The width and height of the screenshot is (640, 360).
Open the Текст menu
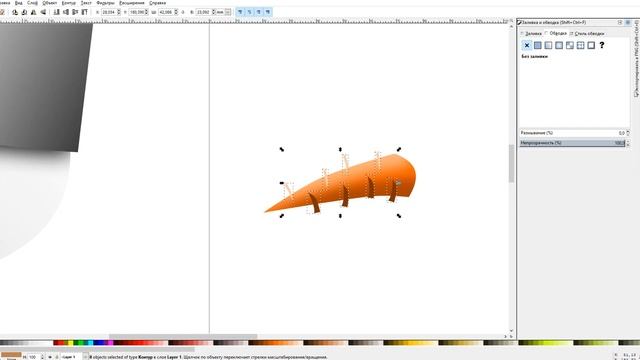[86, 3]
